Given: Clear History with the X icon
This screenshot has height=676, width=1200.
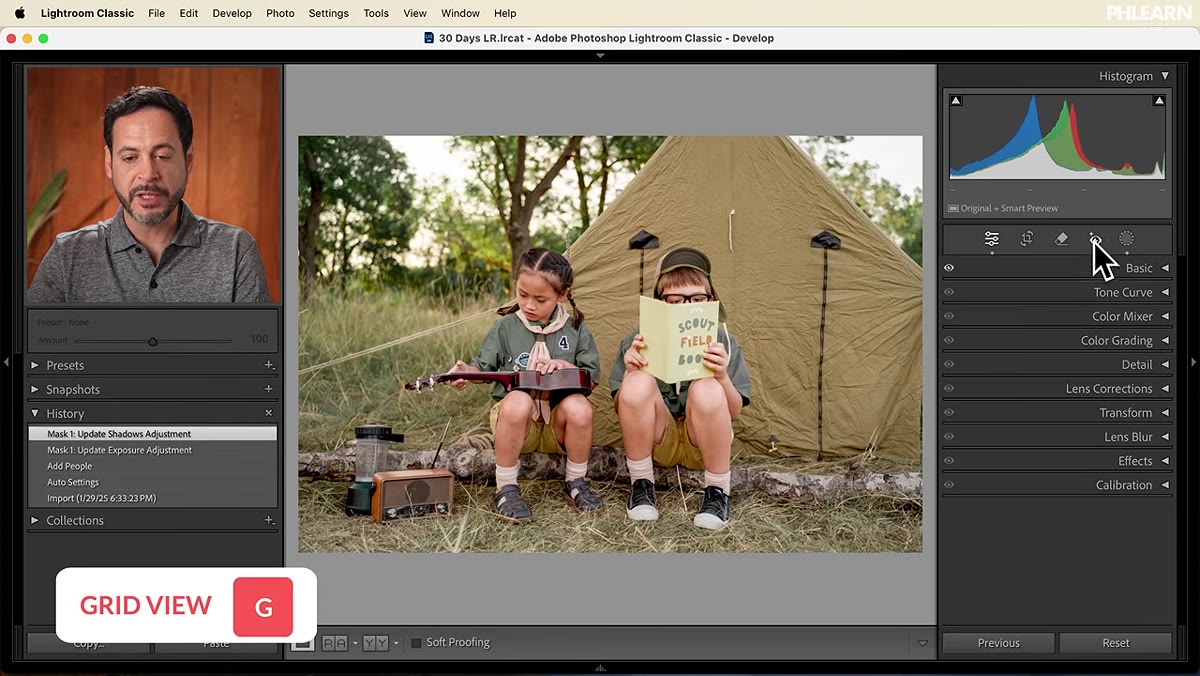Looking at the screenshot, I should point(268,413).
